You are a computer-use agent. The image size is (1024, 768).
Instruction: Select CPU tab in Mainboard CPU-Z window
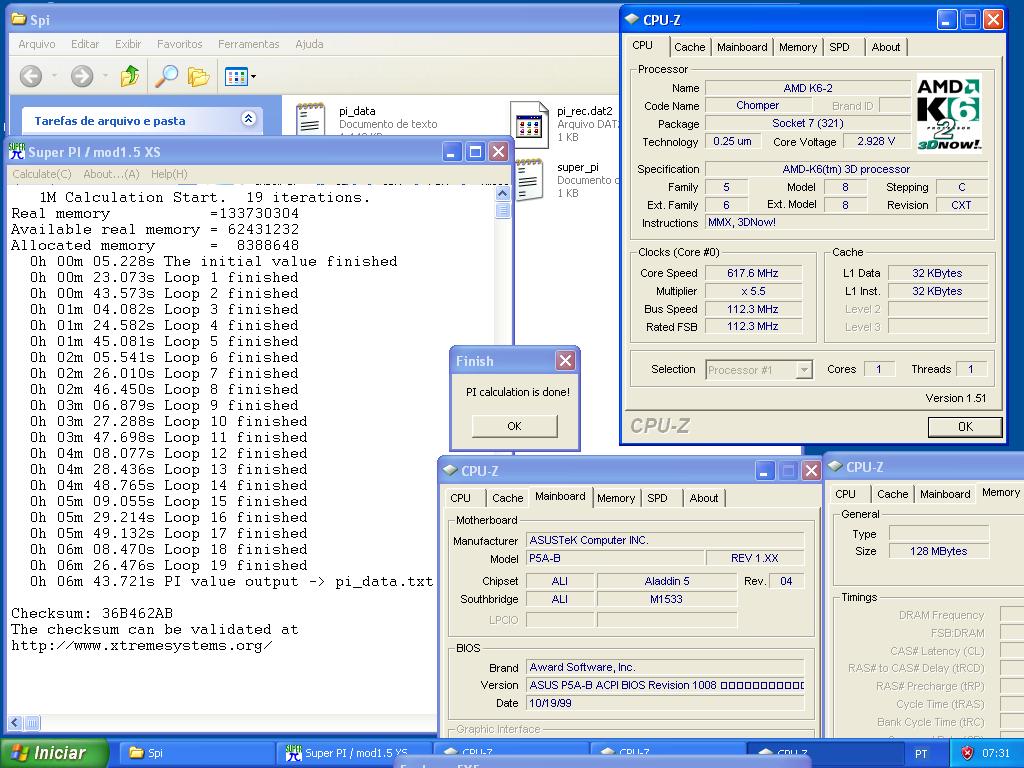click(460, 498)
